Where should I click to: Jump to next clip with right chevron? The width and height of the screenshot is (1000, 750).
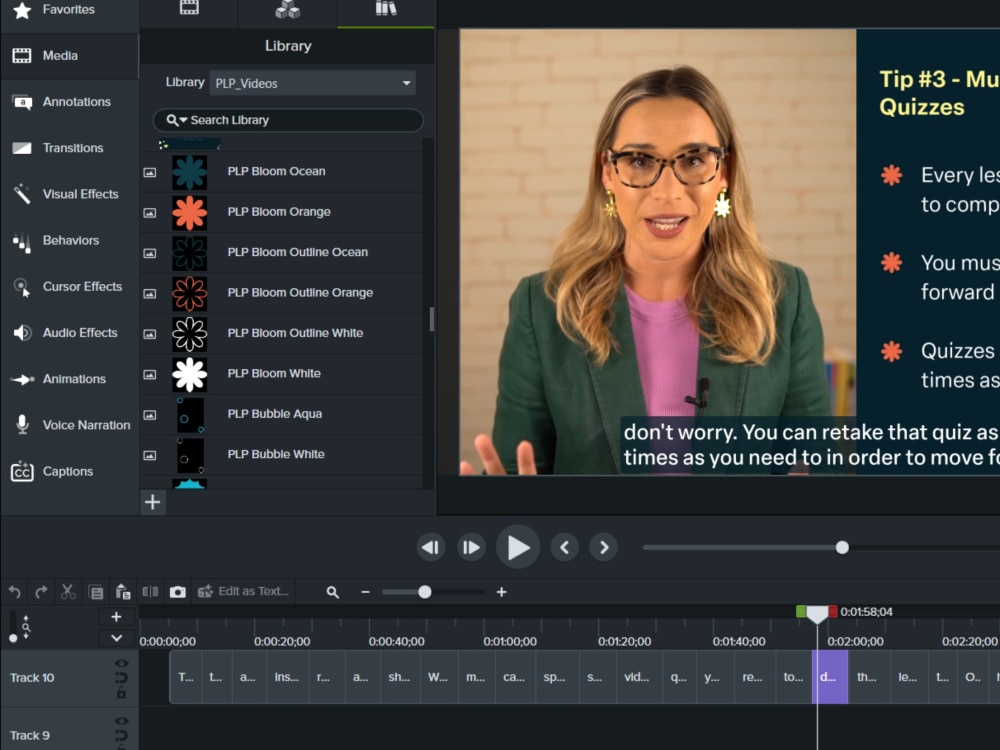[603, 547]
